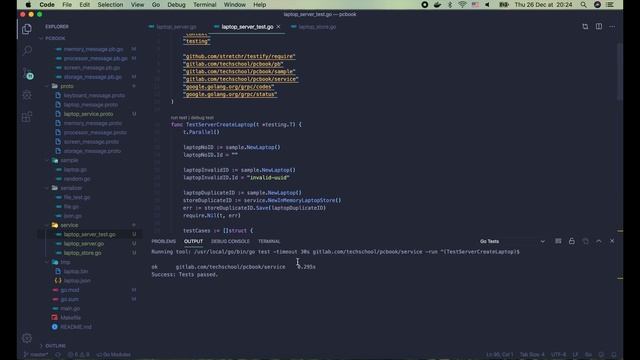Switch to the OUTPUT panel tab
Image resolution: width=640 pixels, height=360 pixels.
coord(193,241)
